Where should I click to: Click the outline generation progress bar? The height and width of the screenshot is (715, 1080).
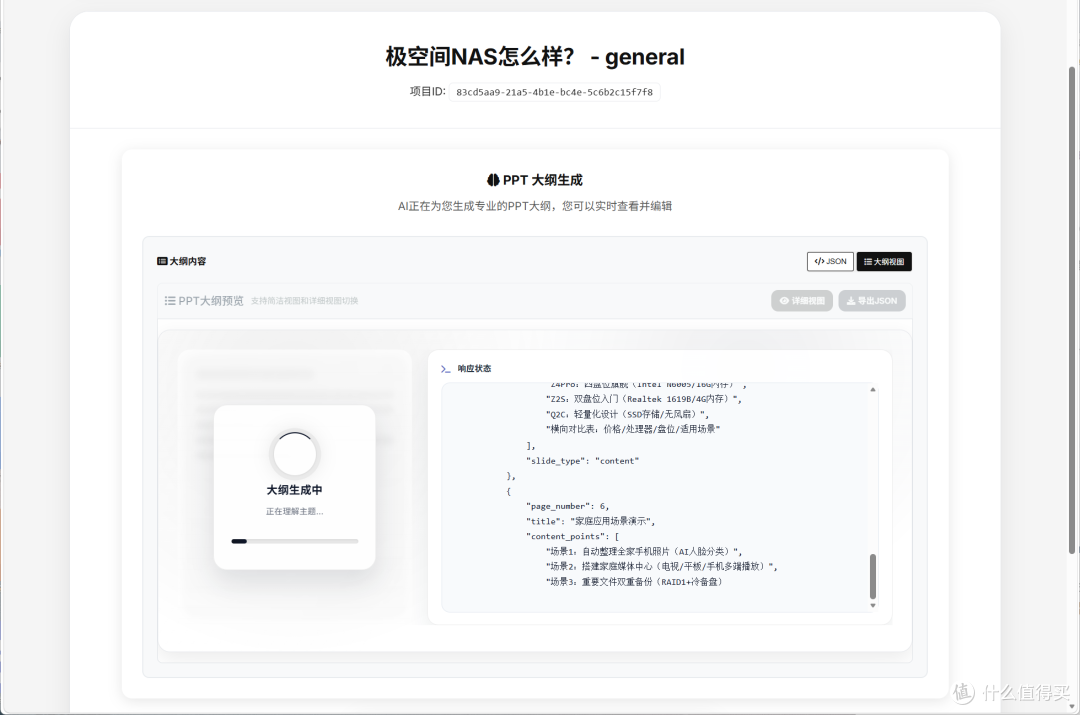point(295,541)
